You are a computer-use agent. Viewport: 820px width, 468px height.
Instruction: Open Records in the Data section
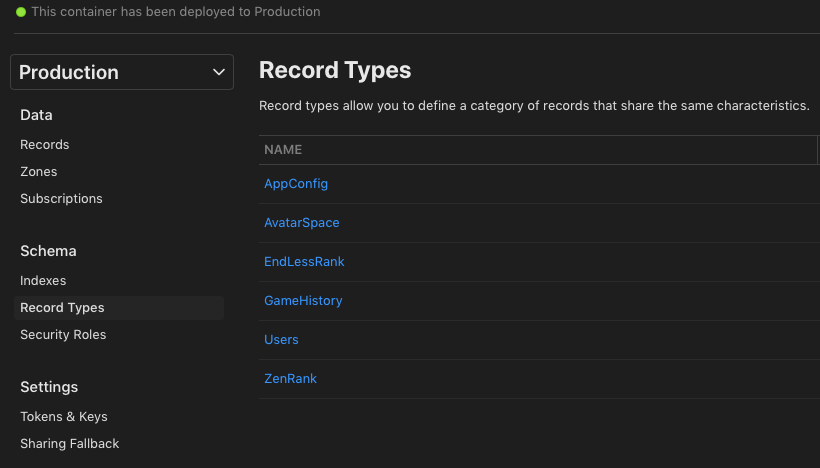point(44,144)
